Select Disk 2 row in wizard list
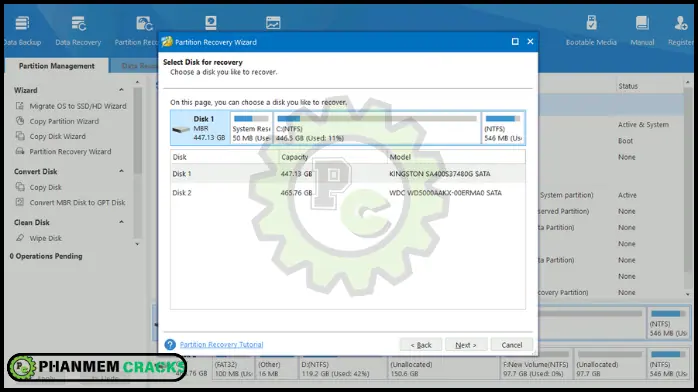 pyautogui.click(x=348, y=193)
